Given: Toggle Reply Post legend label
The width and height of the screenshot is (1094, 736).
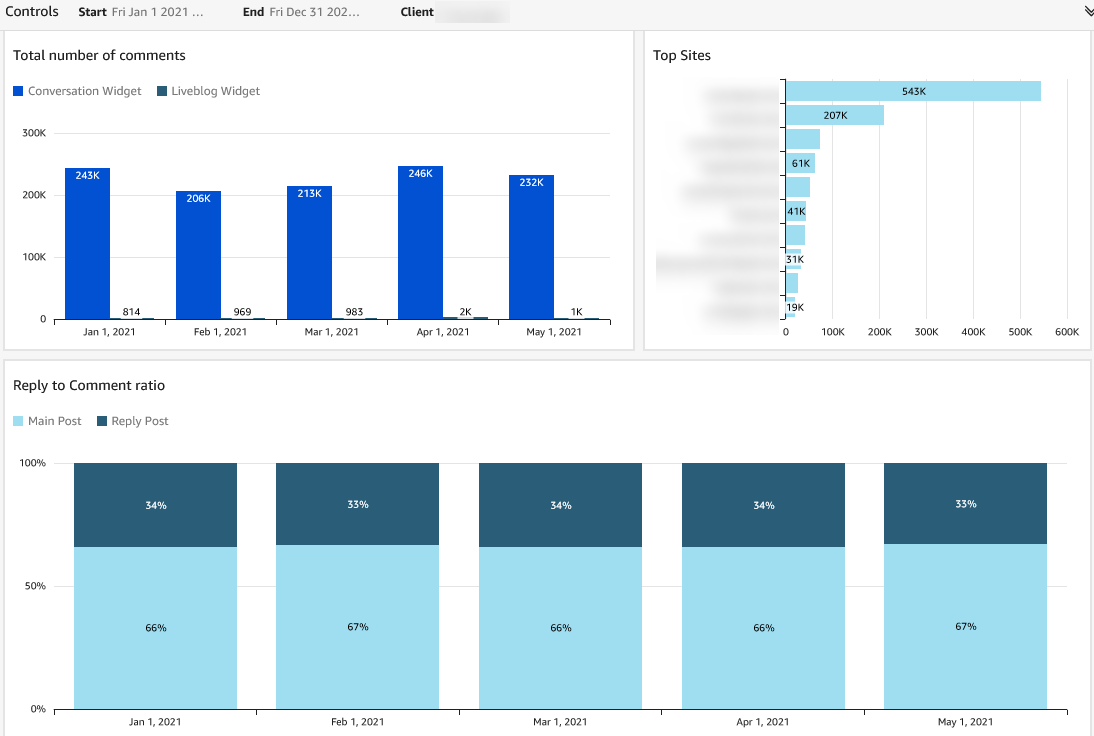Looking at the screenshot, I should tap(140, 421).
